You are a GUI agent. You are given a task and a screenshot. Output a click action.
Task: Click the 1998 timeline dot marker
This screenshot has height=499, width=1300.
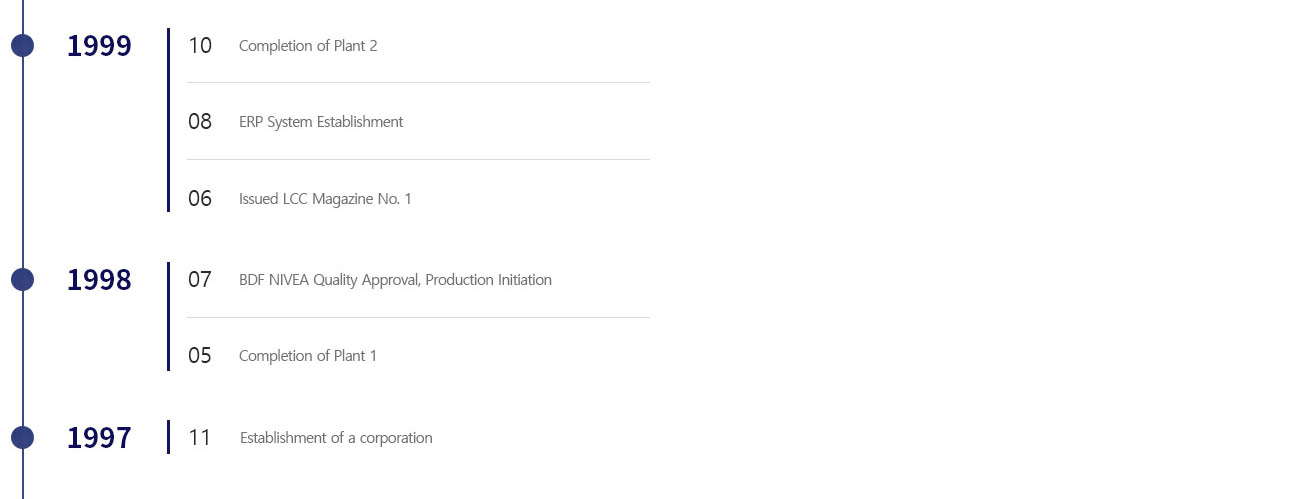(x=22, y=279)
